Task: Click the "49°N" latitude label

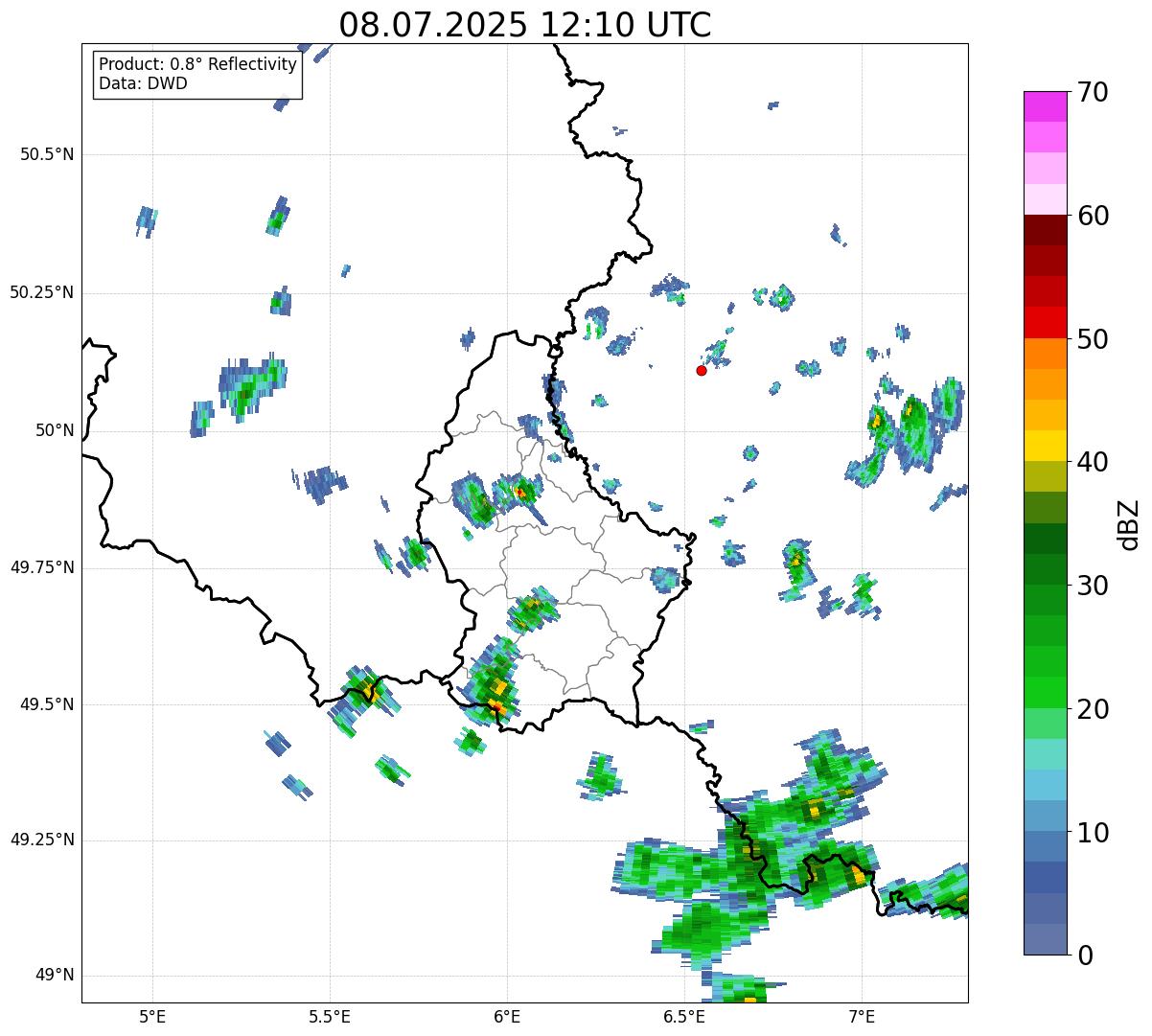Action: tap(55, 976)
